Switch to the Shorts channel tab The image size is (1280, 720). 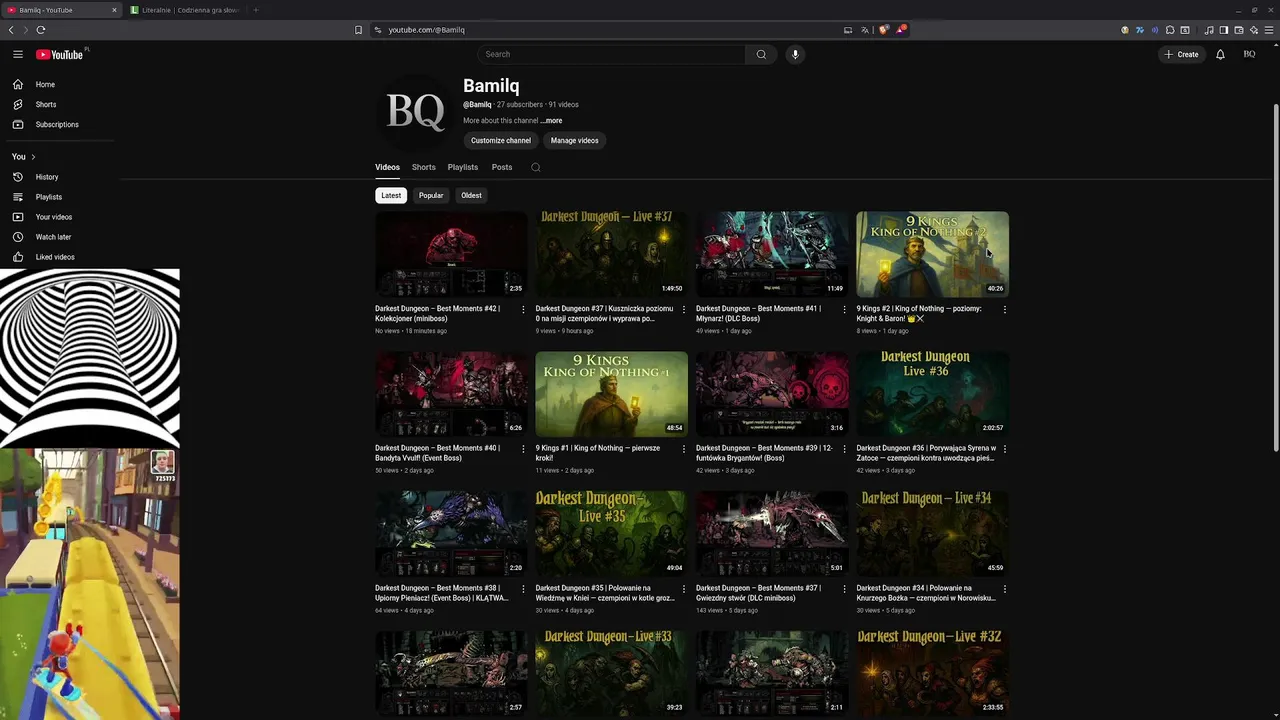tap(424, 167)
